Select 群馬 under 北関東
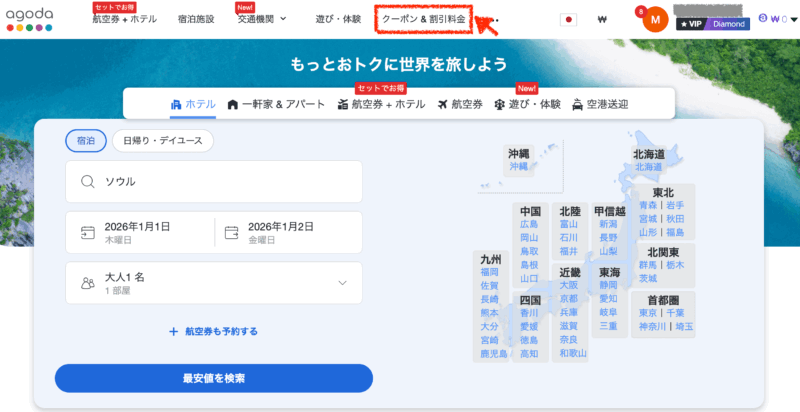This screenshot has height=412, width=800. 648,265
